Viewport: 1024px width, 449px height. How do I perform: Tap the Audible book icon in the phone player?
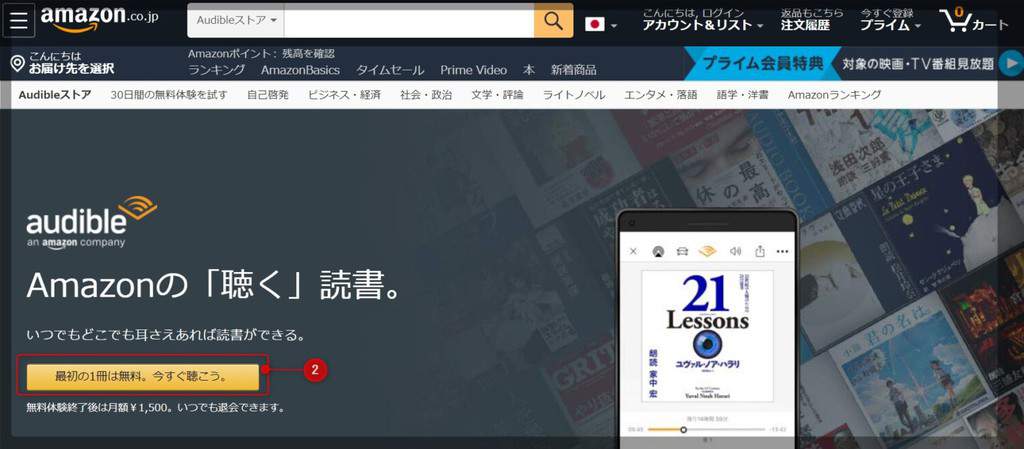tap(707, 251)
